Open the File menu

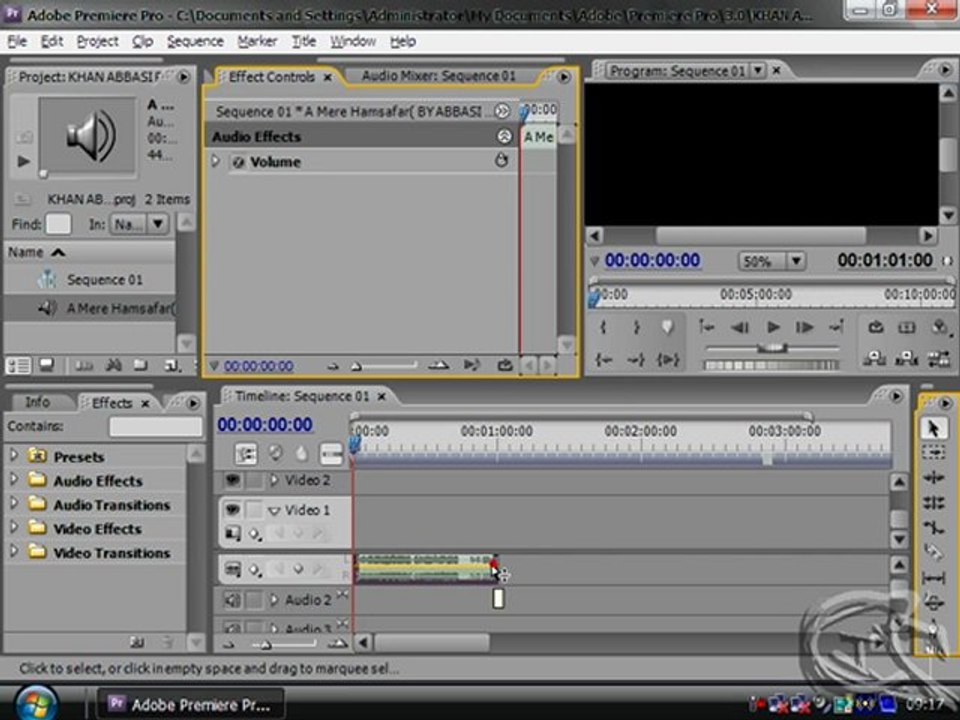pyautogui.click(x=17, y=42)
